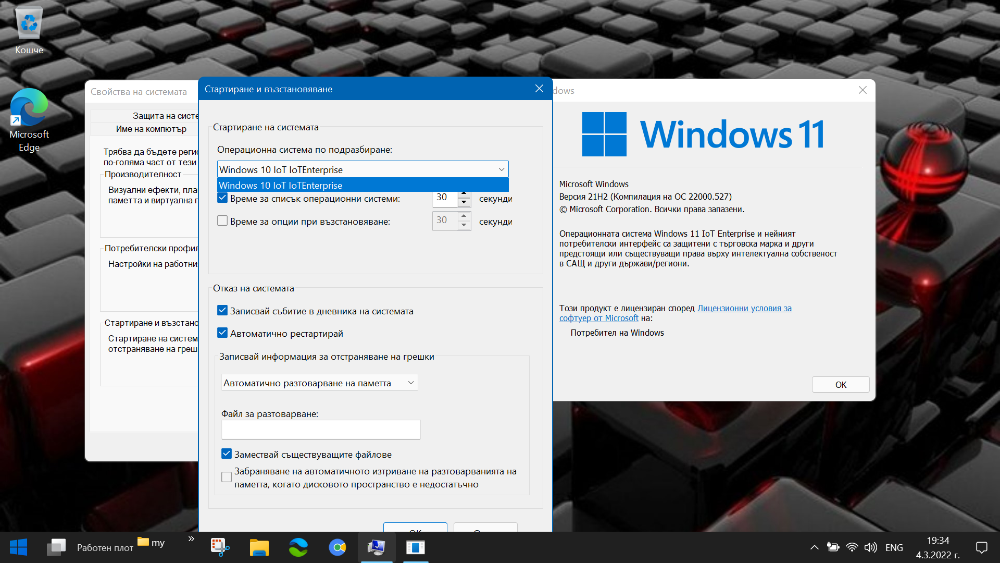Open the 'my' folder toolbar in taskbar
1000x563 pixels.
click(151, 543)
